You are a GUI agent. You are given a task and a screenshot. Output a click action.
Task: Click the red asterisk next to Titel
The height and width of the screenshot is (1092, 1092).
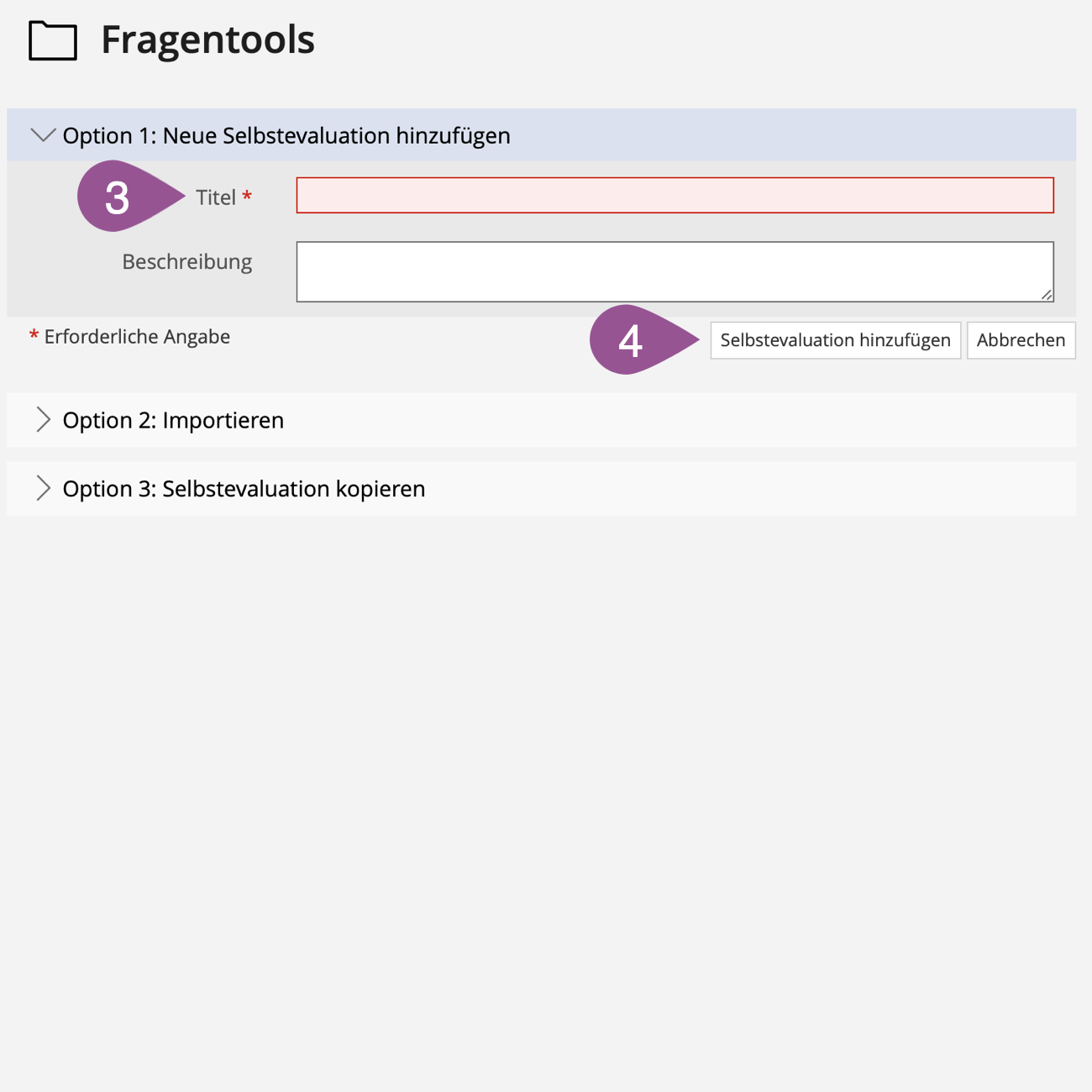(x=247, y=197)
